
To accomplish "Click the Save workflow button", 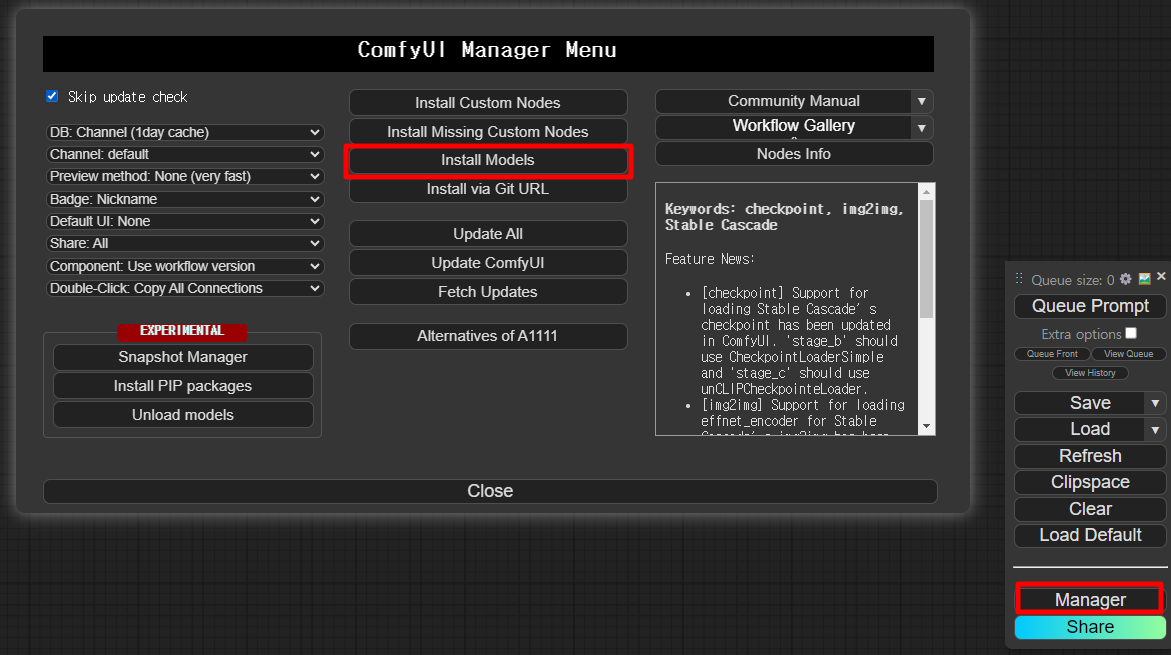I will coord(1079,403).
